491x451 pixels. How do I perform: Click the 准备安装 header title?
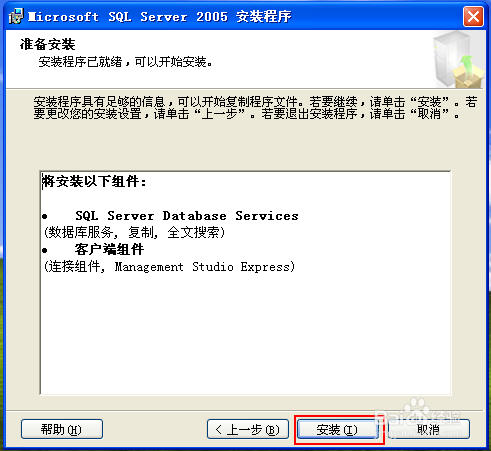click(x=48, y=44)
